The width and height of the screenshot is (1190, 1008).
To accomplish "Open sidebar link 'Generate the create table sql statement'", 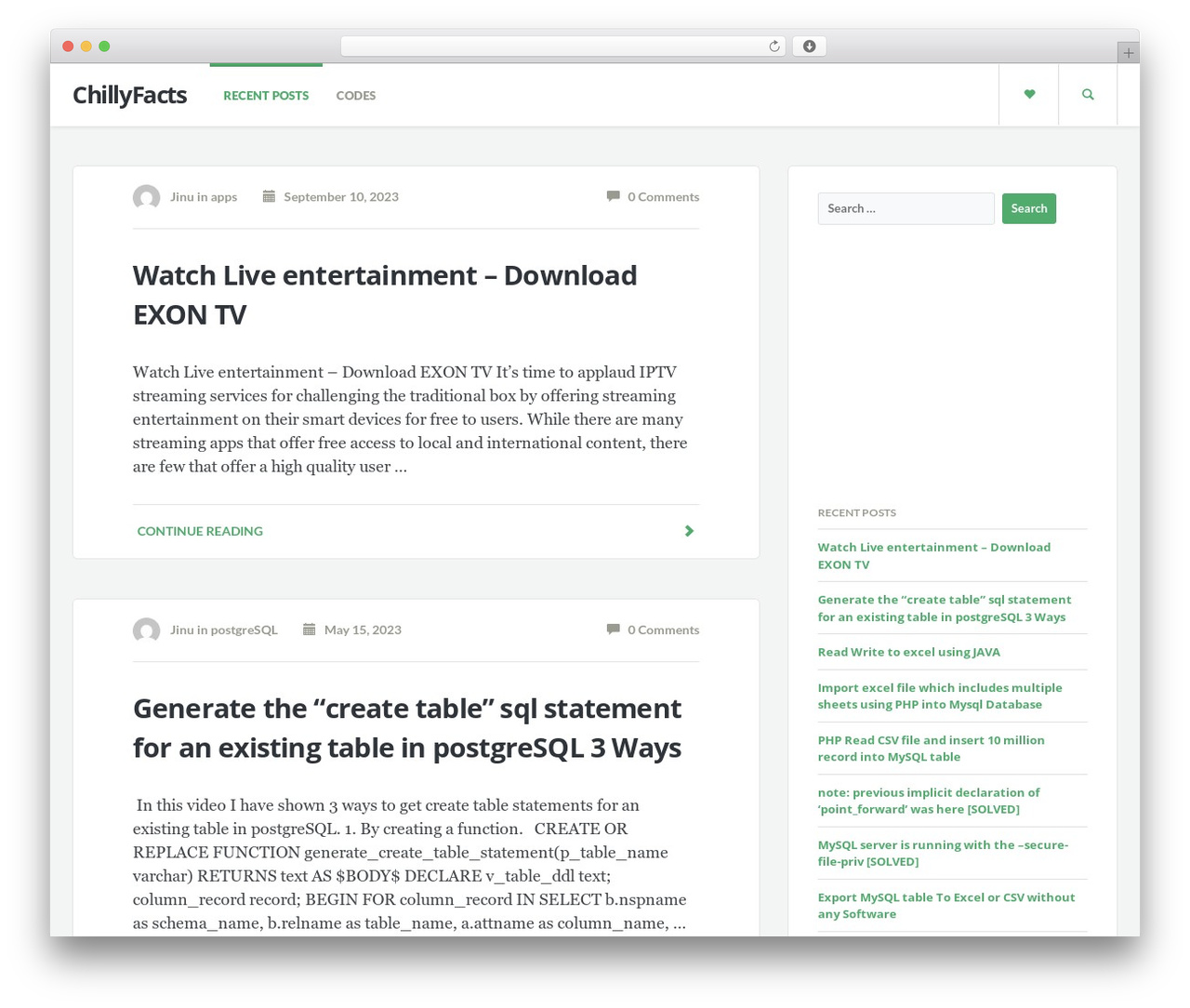I will point(945,608).
